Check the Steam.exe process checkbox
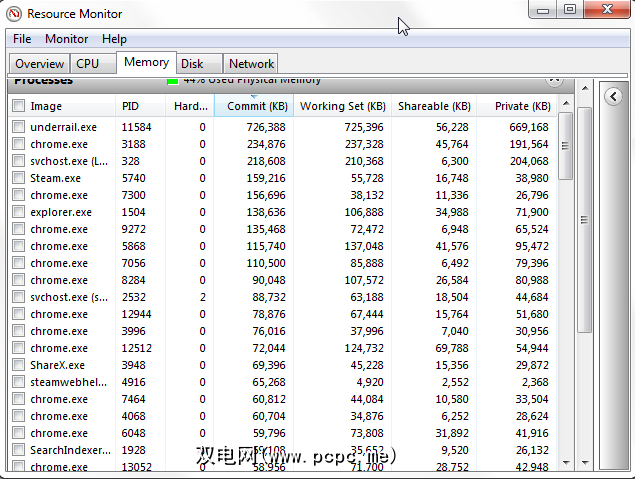Screen dimensions: 635x479 pos(18,178)
